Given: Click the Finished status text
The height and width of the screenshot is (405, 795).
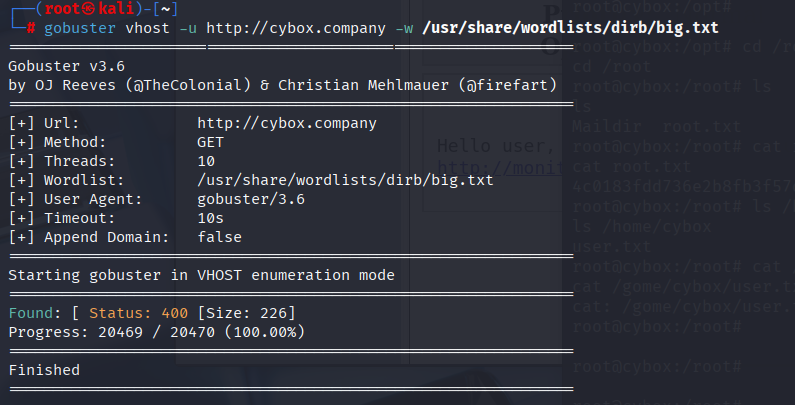Looking at the screenshot, I should point(44,370).
